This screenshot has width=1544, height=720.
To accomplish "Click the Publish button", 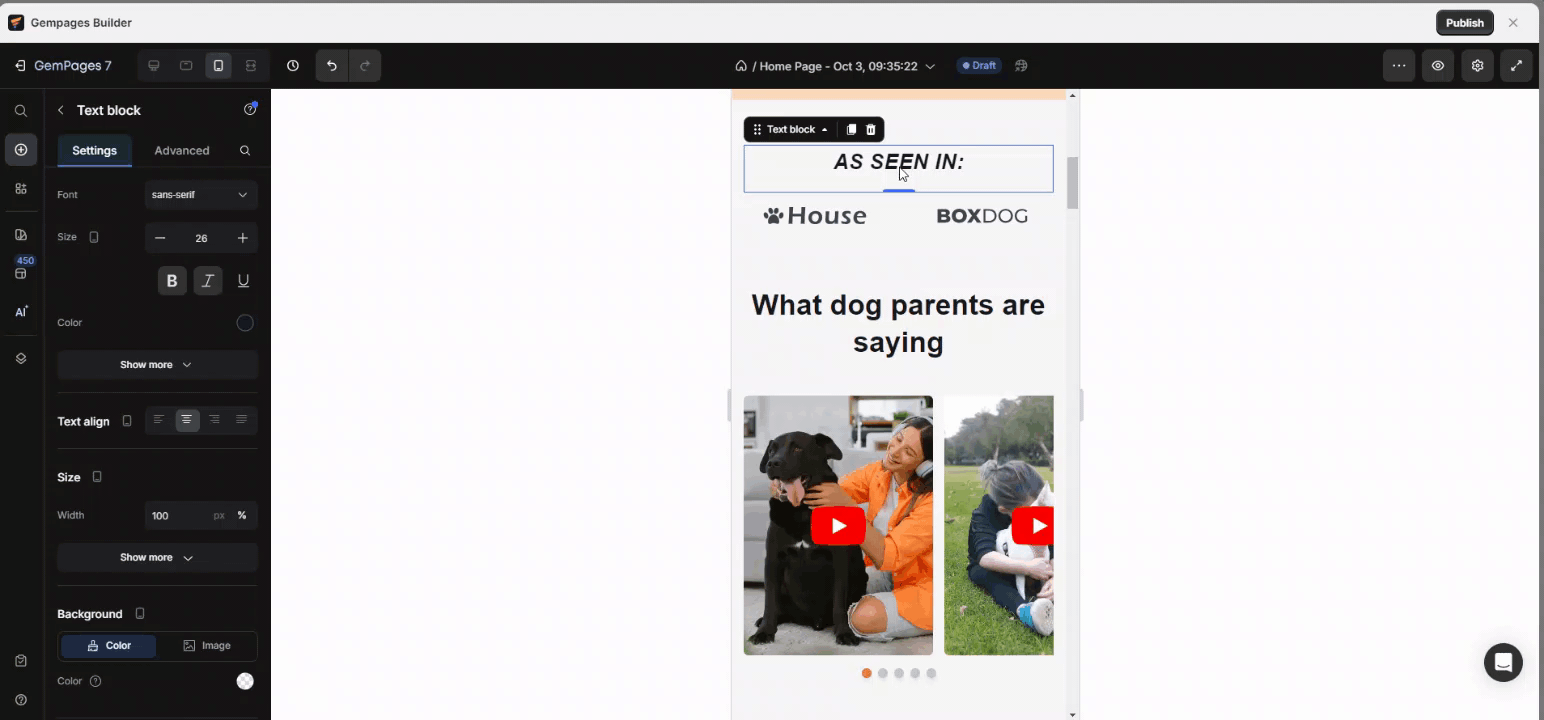I will [x=1464, y=22].
